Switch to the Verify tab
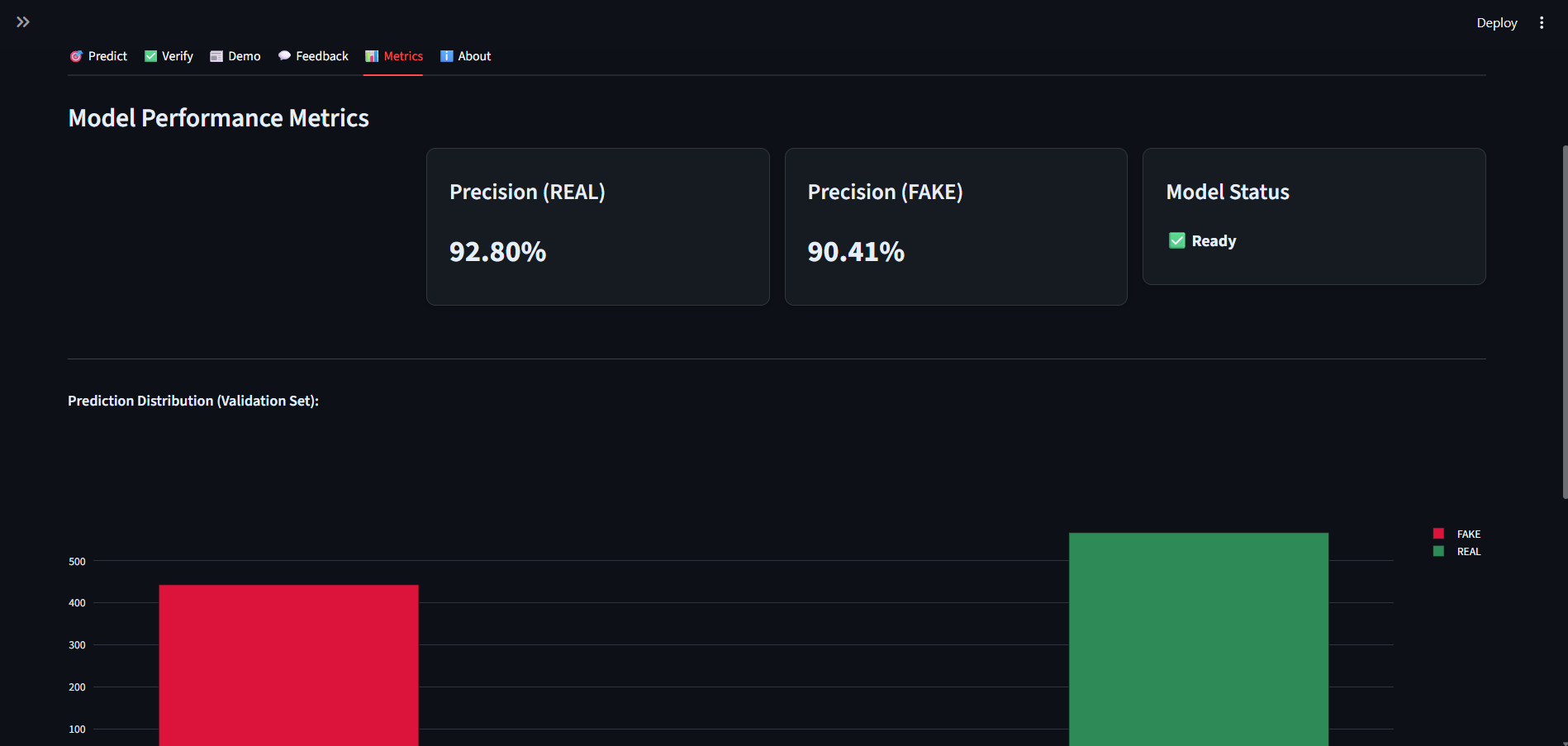The height and width of the screenshot is (746, 1568). (x=169, y=56)
